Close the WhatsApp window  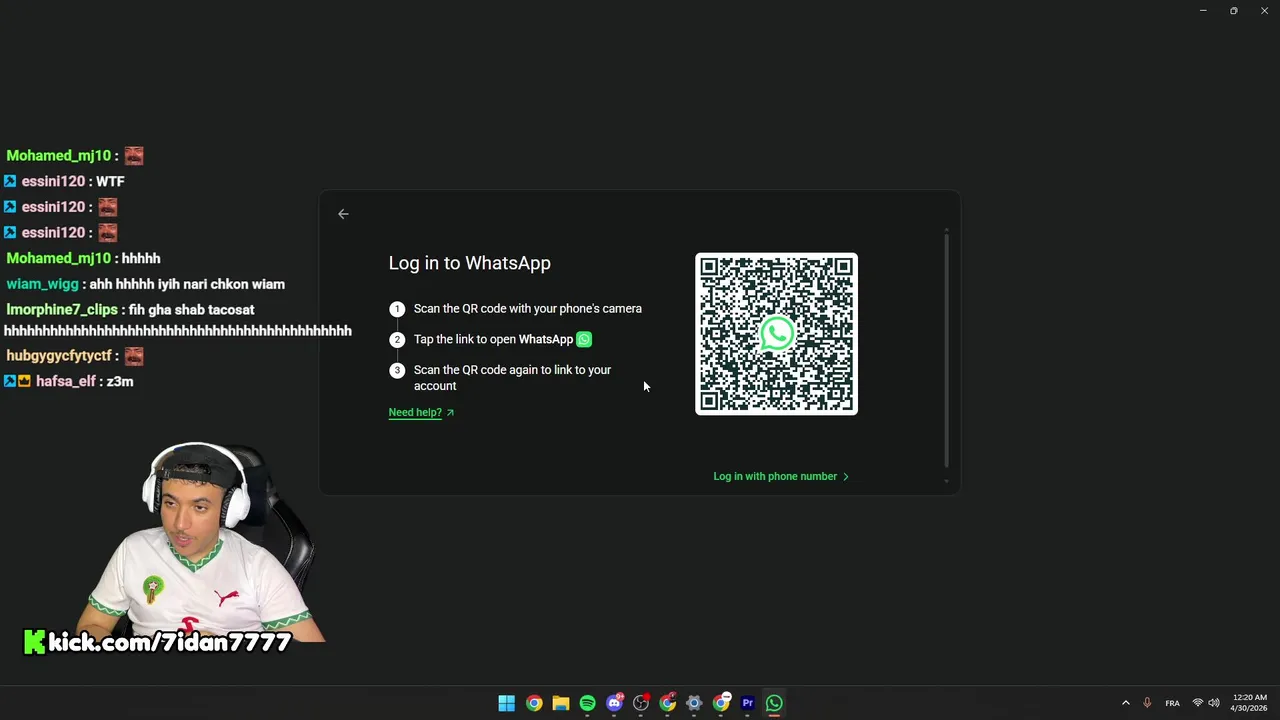pyautogui.click(x=1264, y=11)
